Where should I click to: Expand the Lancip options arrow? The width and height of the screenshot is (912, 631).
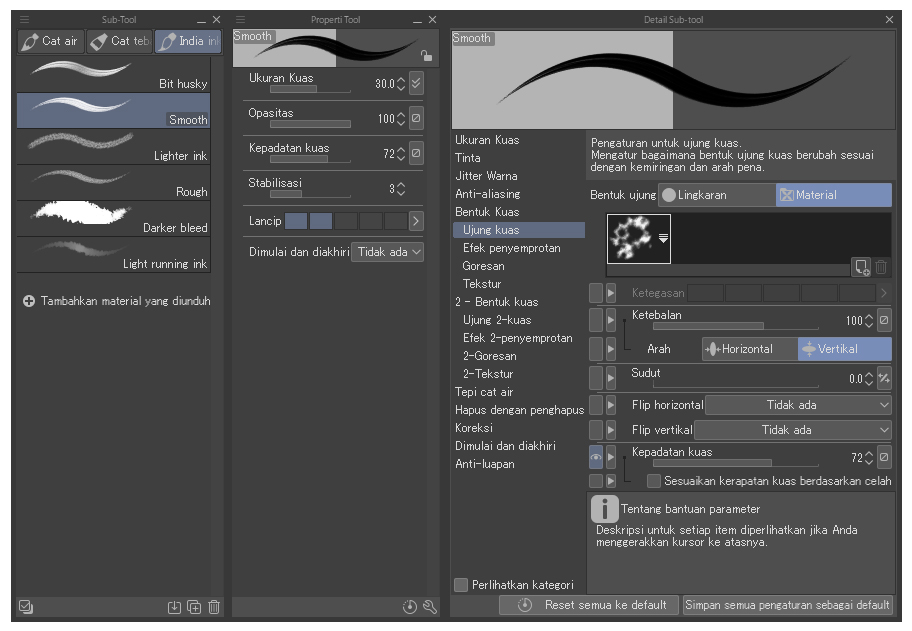click(416, 220)
